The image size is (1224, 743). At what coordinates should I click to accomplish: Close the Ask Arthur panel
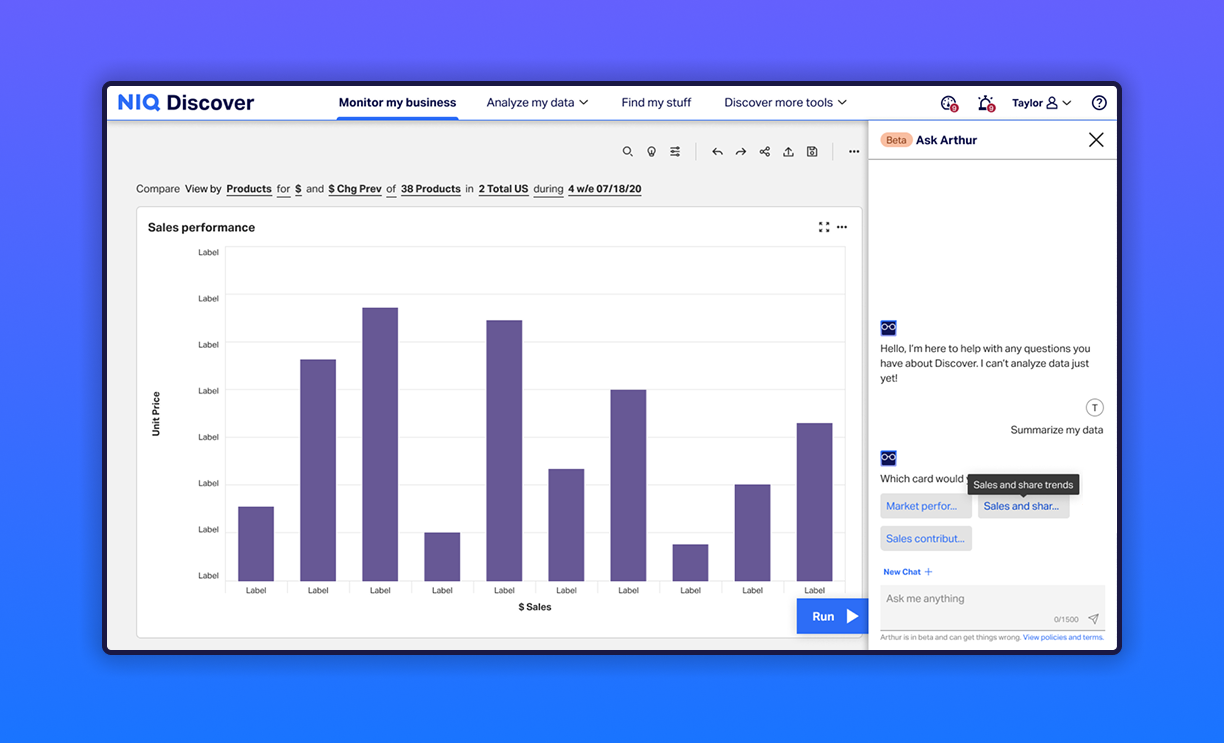[1096, 140]
